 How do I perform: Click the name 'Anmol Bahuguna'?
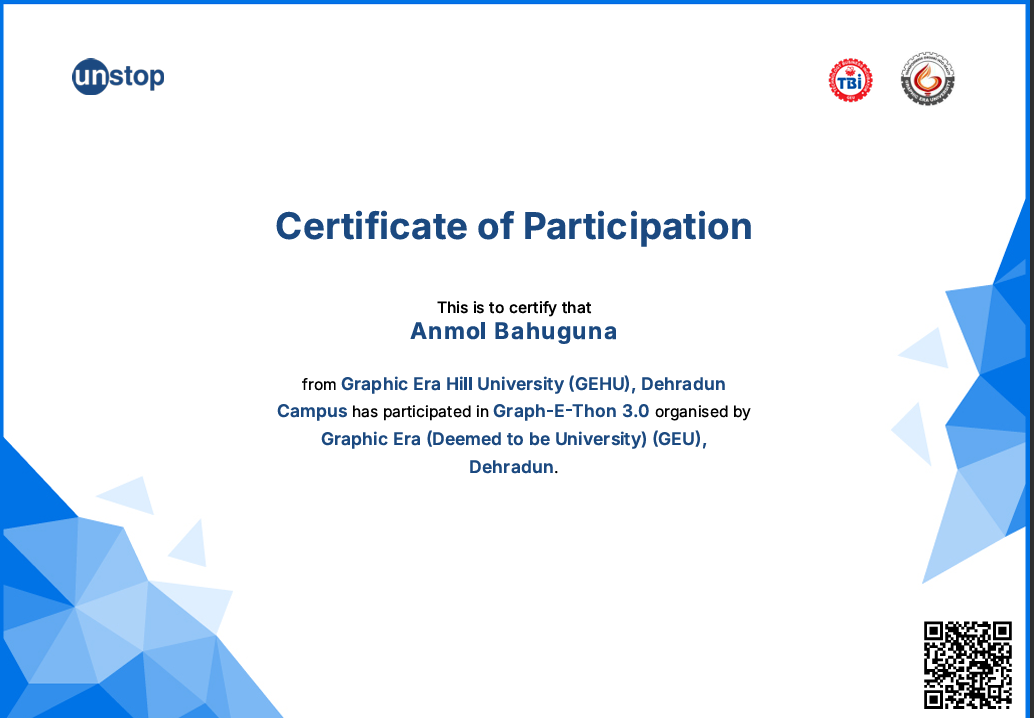pos(513,331)
